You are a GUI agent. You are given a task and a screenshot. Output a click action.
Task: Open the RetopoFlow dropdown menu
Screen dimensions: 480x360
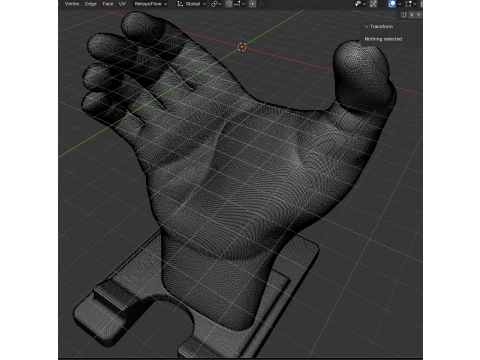click(151, 4)
